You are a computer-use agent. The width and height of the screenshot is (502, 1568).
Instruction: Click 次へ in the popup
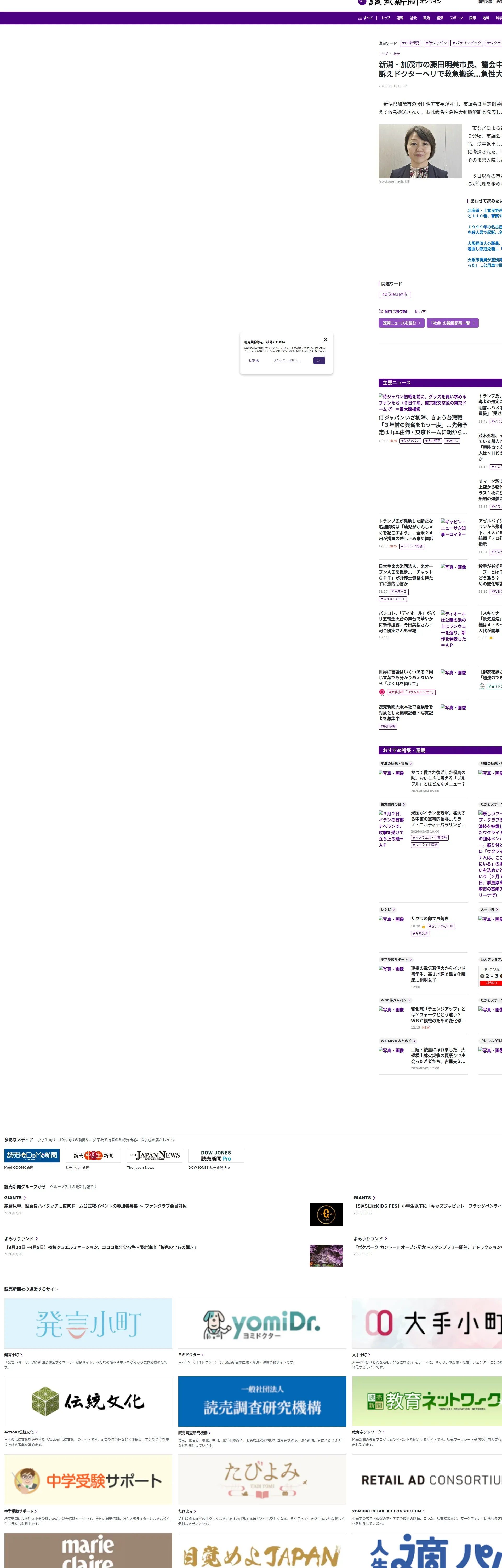pos(319,360)
